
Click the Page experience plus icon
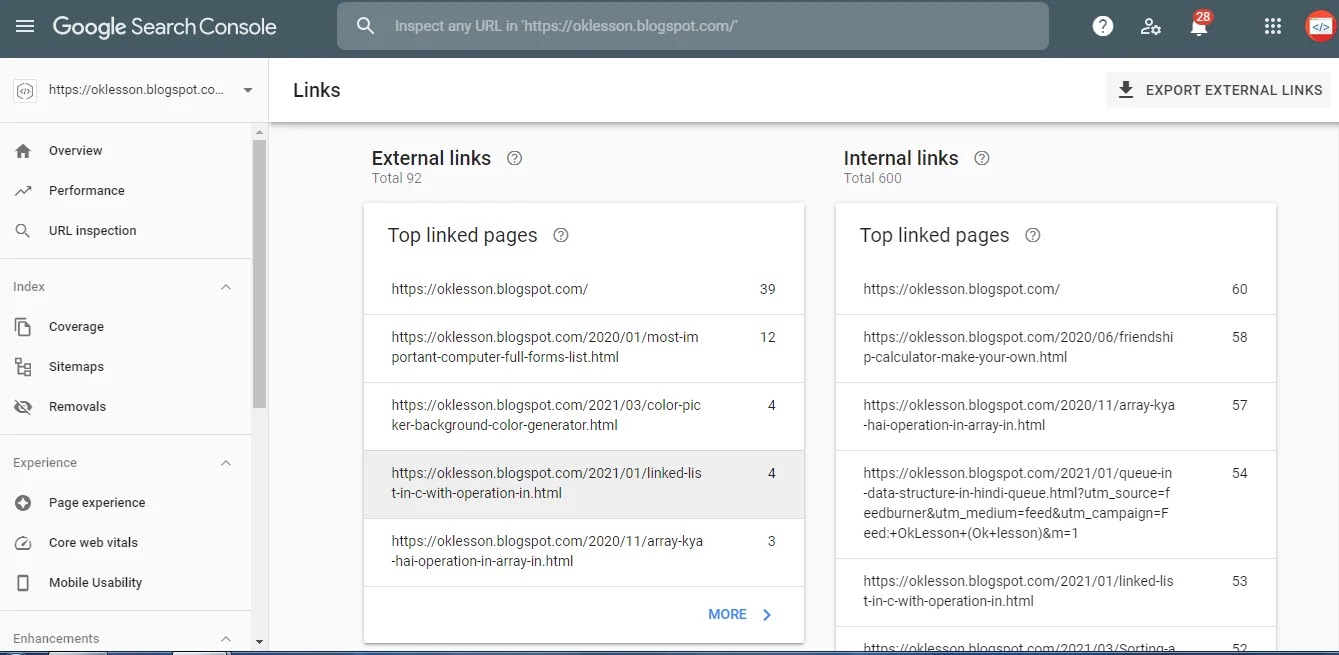[23, 503]
